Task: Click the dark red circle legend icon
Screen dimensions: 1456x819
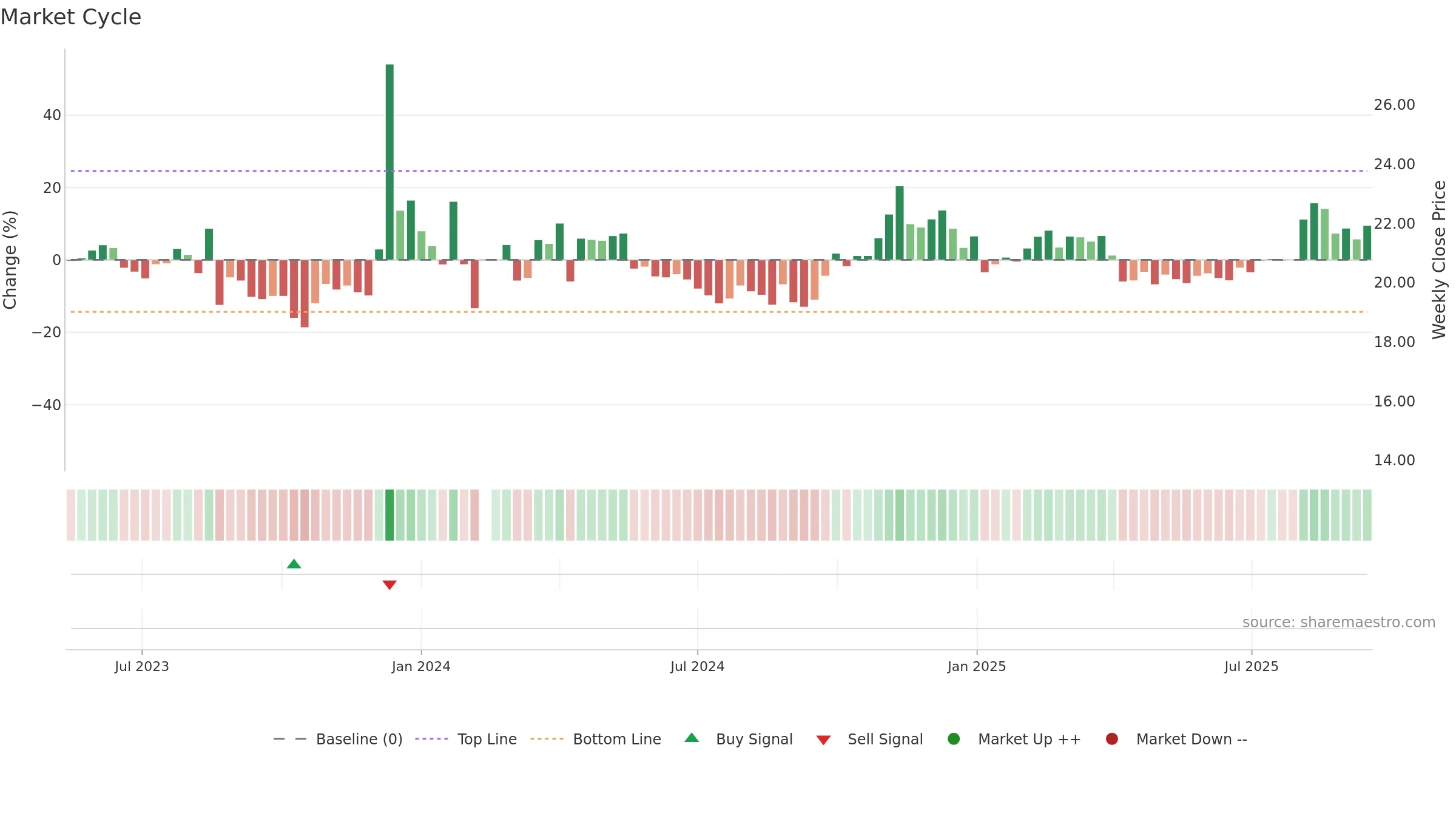Action: click(x=1112, y=739)
